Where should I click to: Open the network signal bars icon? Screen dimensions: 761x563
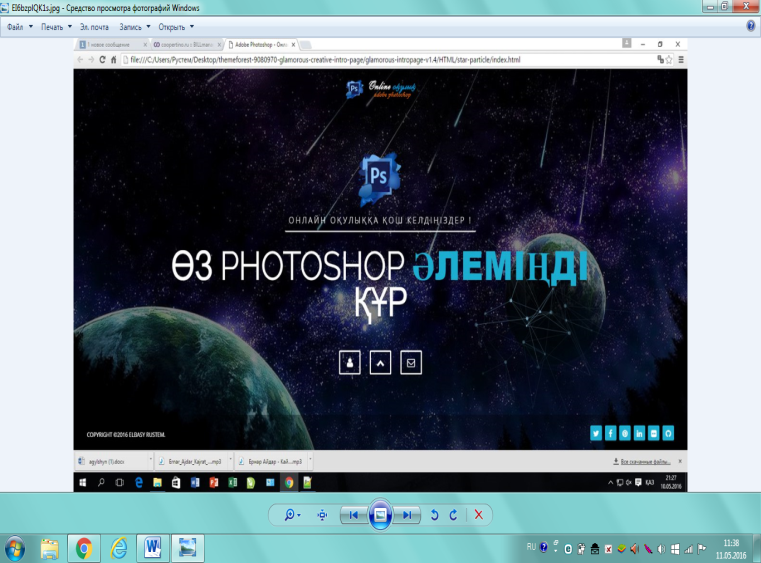point(688,549)
